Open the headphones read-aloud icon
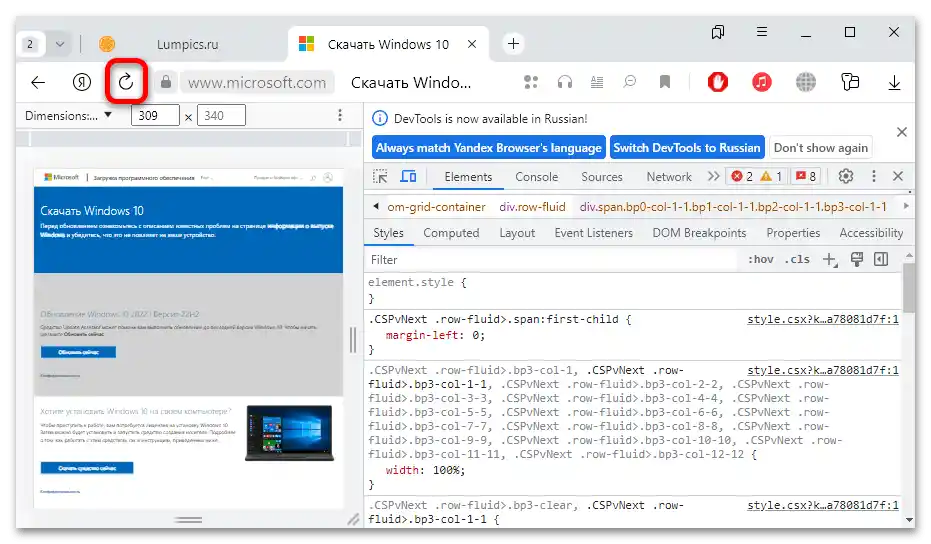The height and width of the screenshot is (544, 931). 565,82
